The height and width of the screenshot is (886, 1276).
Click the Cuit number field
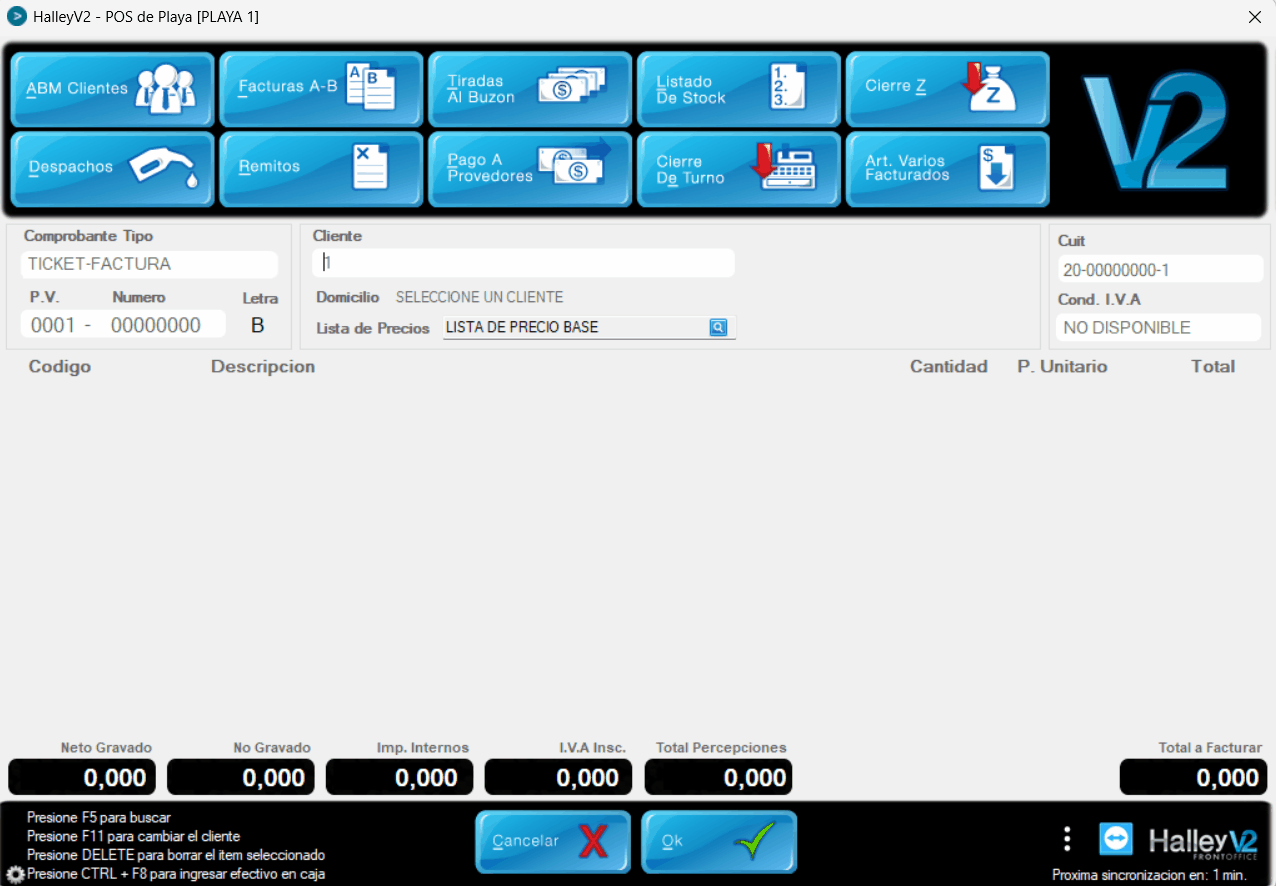tap(1160, 269)
